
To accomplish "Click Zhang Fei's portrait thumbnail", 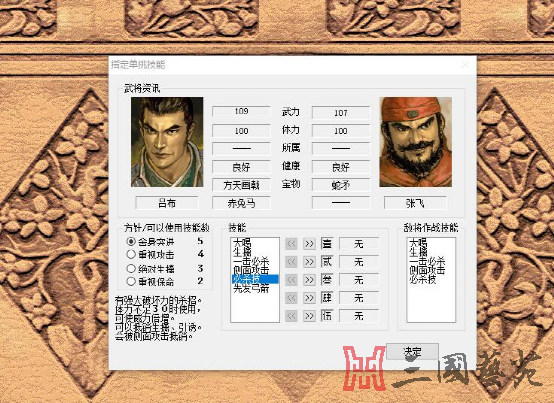I will coord(416,142).
